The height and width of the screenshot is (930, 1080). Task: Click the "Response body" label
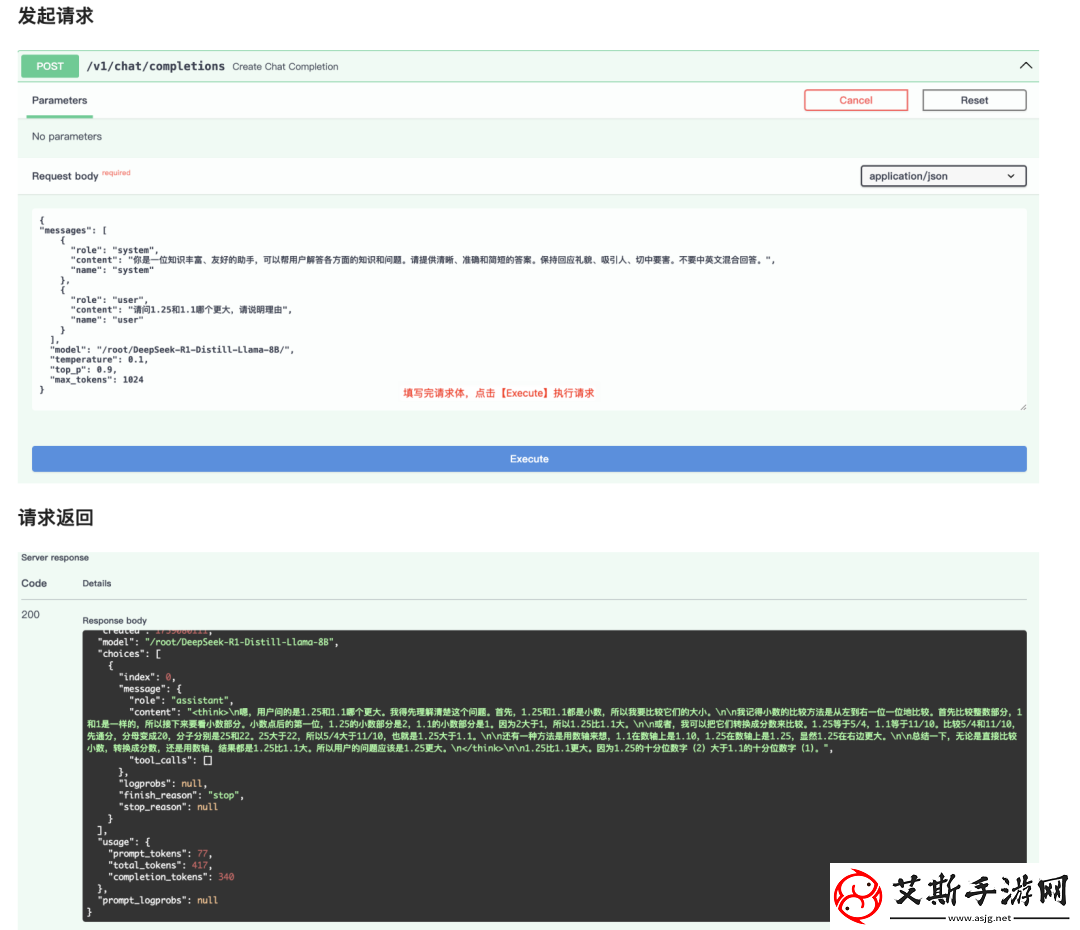pyautogui.click(x=114, y=621)
